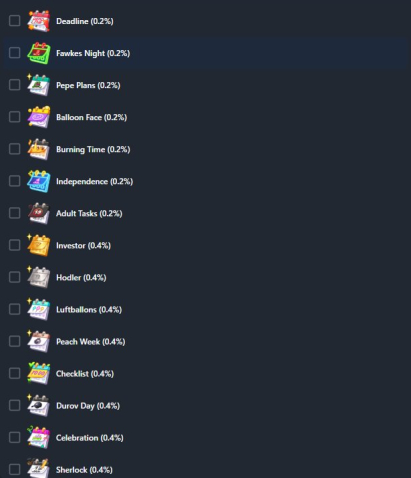Click the purple Balloon Face icon

pos(39,117)
